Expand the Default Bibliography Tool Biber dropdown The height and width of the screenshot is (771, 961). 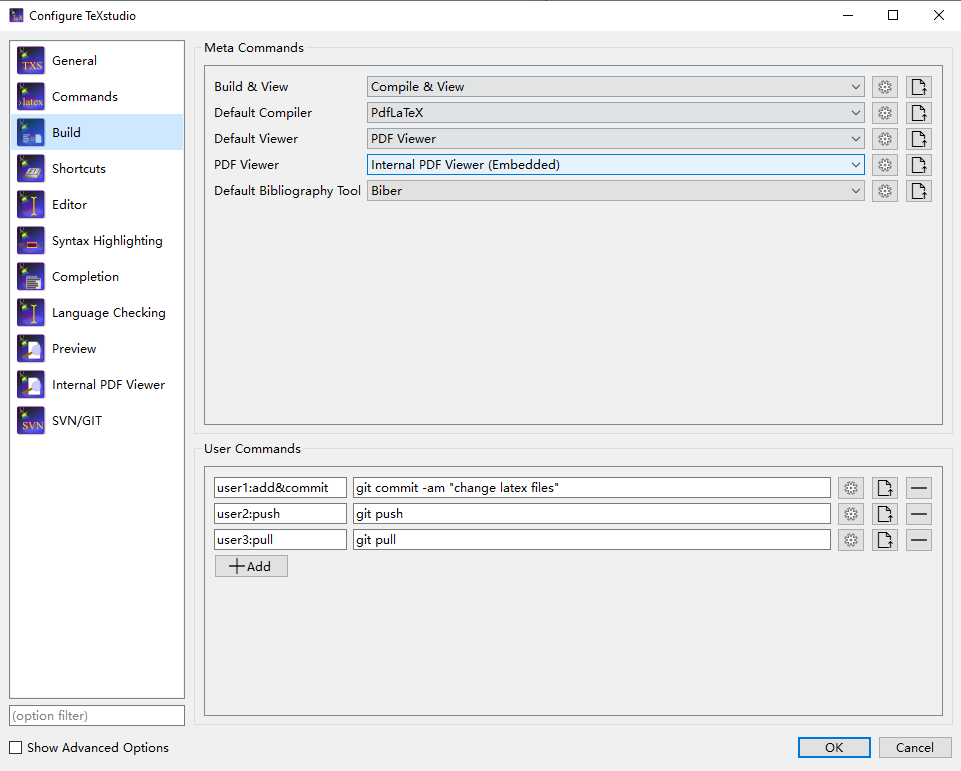click(x=615, y=191)
